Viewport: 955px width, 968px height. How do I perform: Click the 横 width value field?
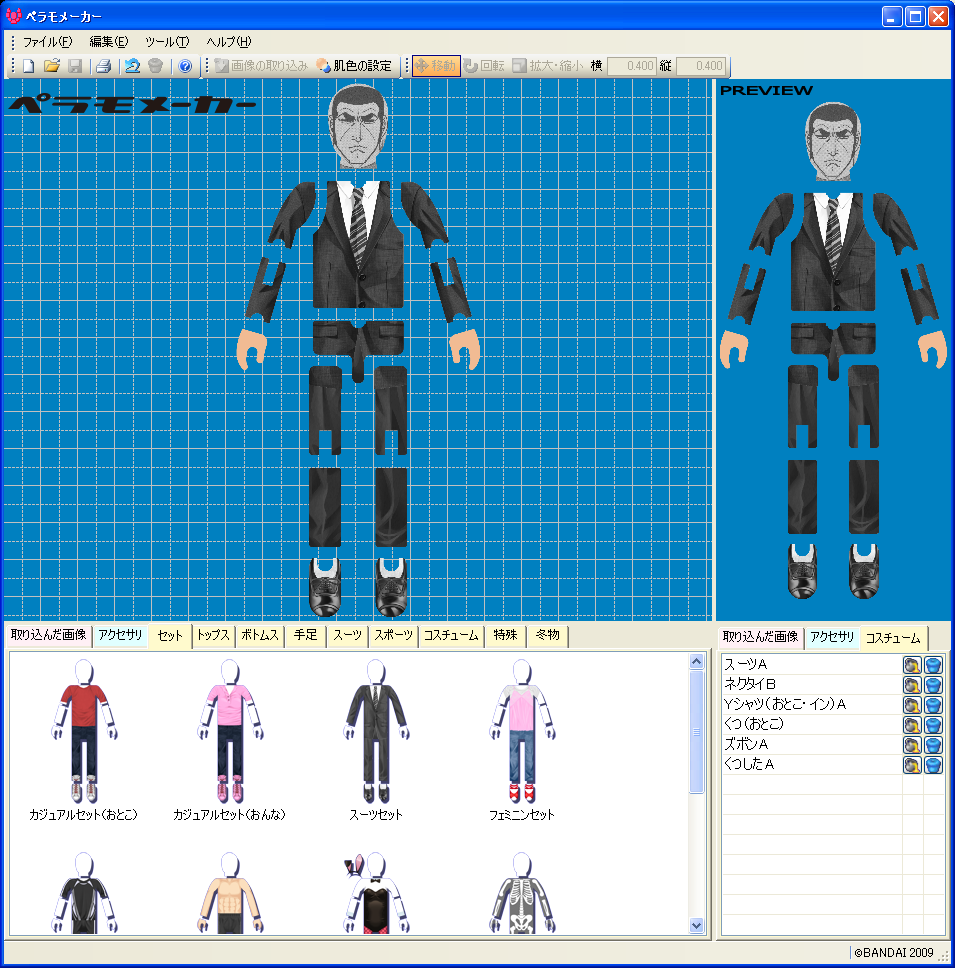(x=632, y=66)
